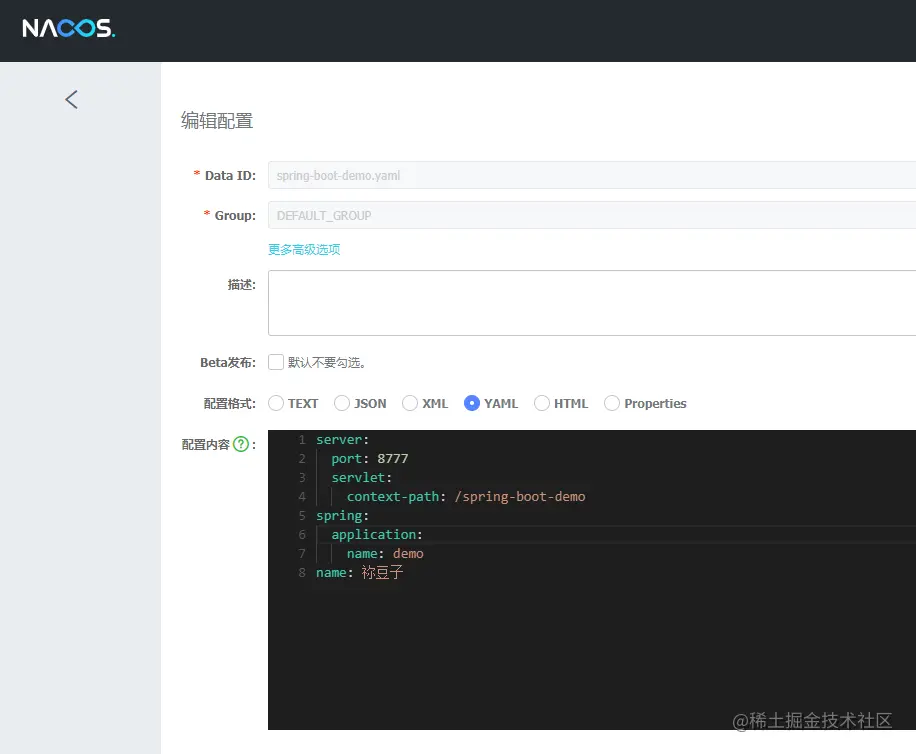
Task: Click line number 8 in editor gutter
Action: 302,573
